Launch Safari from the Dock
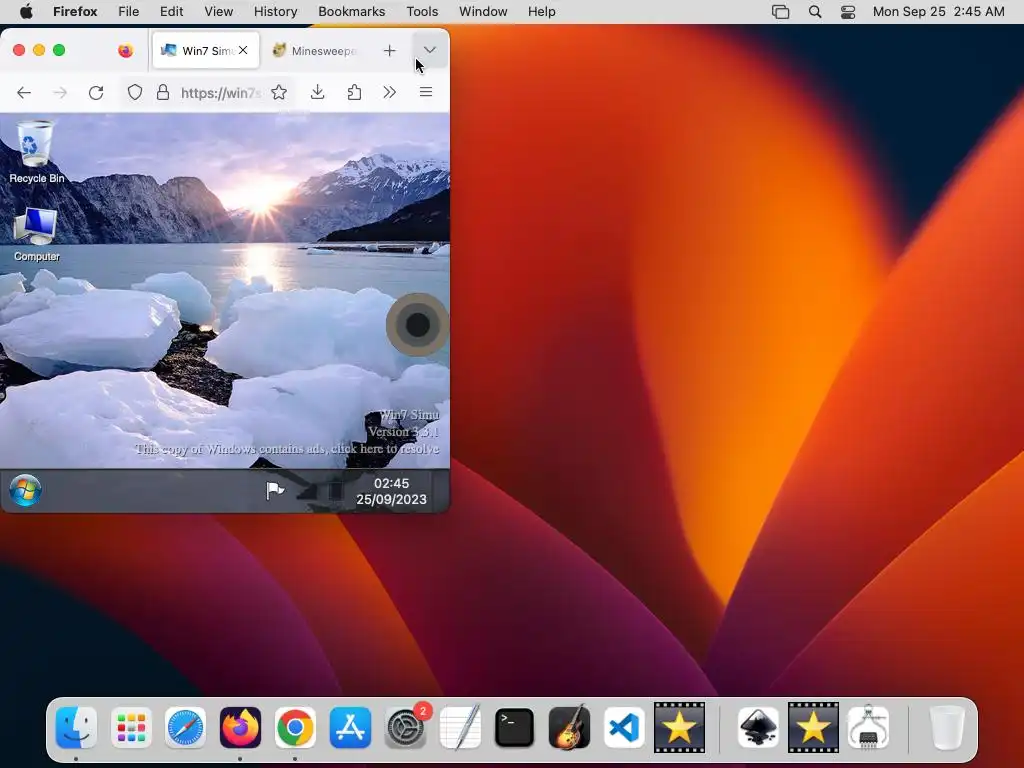1024x768 pixels. [185, 728]
